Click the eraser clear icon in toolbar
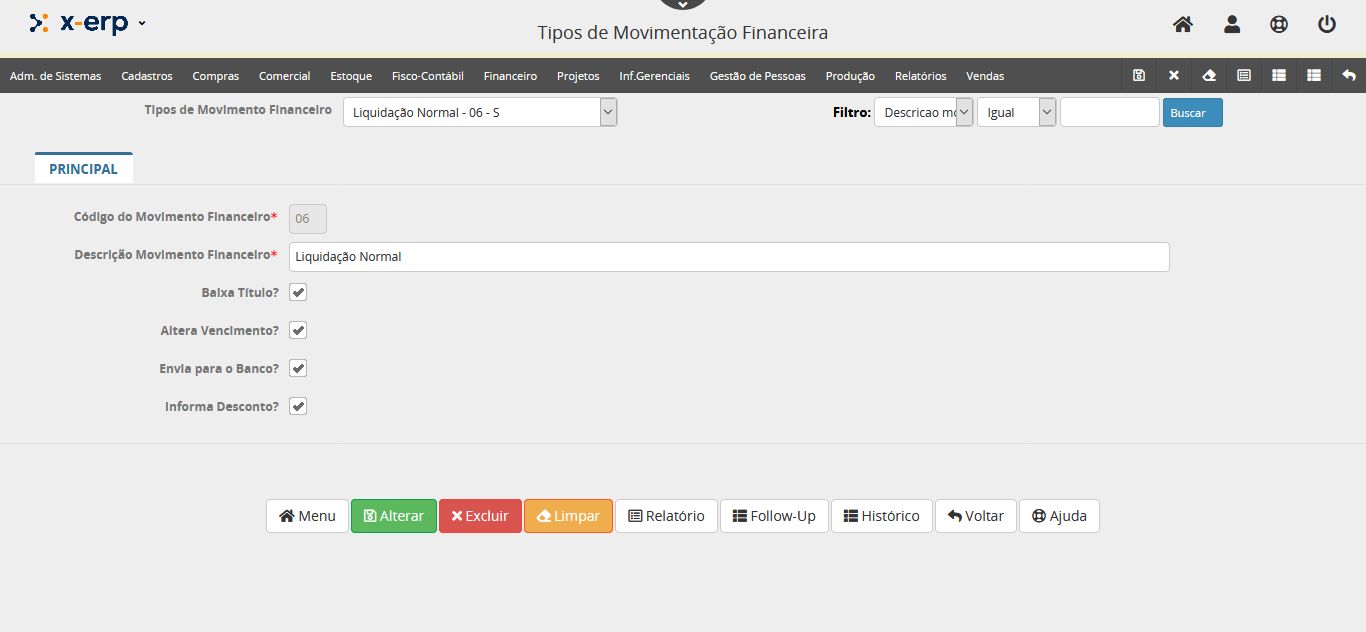1366x632 pixels. (x=1209, y=75)
